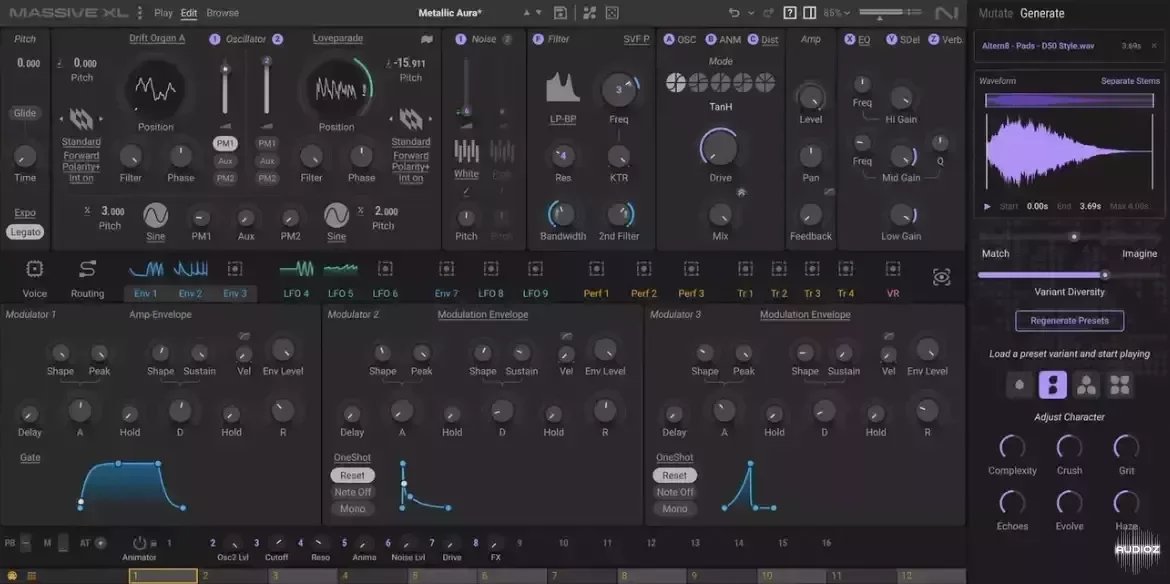This screenshot has width=1170, height=584.
Task: Open the undo history dropdown chevron
Action: click(x=751, y=13)
